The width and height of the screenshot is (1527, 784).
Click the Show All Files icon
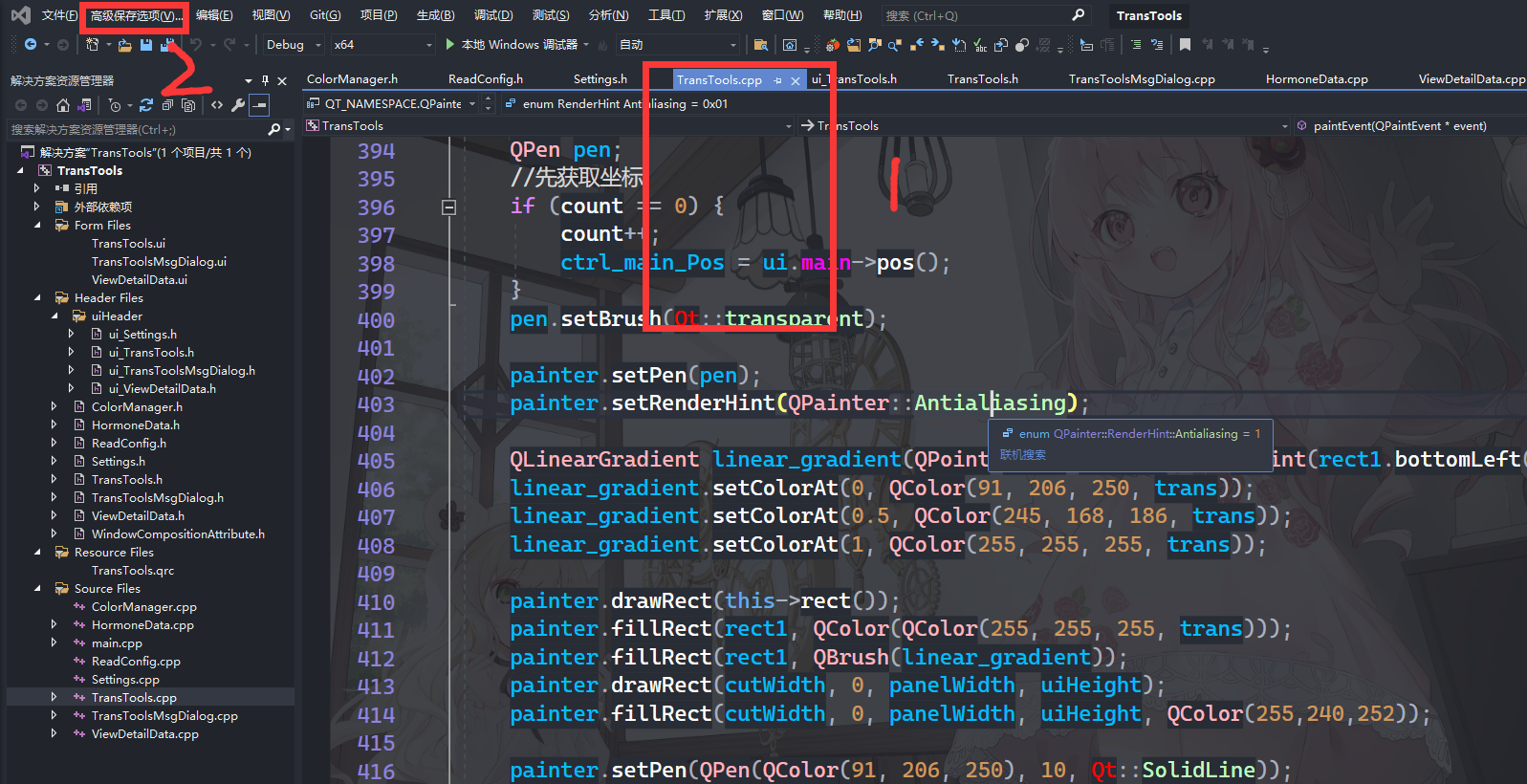point(188,105)
